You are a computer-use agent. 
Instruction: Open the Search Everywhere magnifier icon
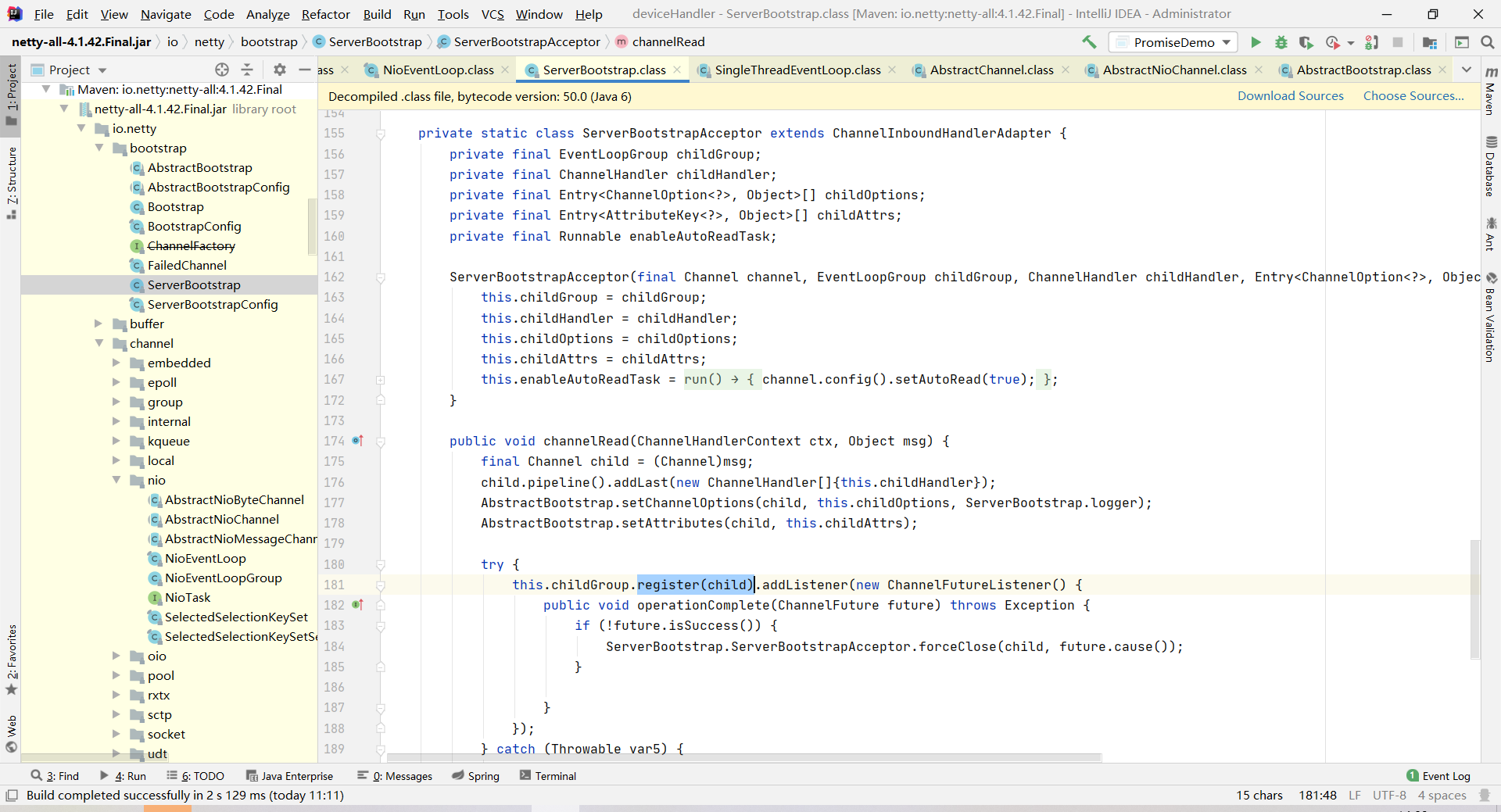1488,42
